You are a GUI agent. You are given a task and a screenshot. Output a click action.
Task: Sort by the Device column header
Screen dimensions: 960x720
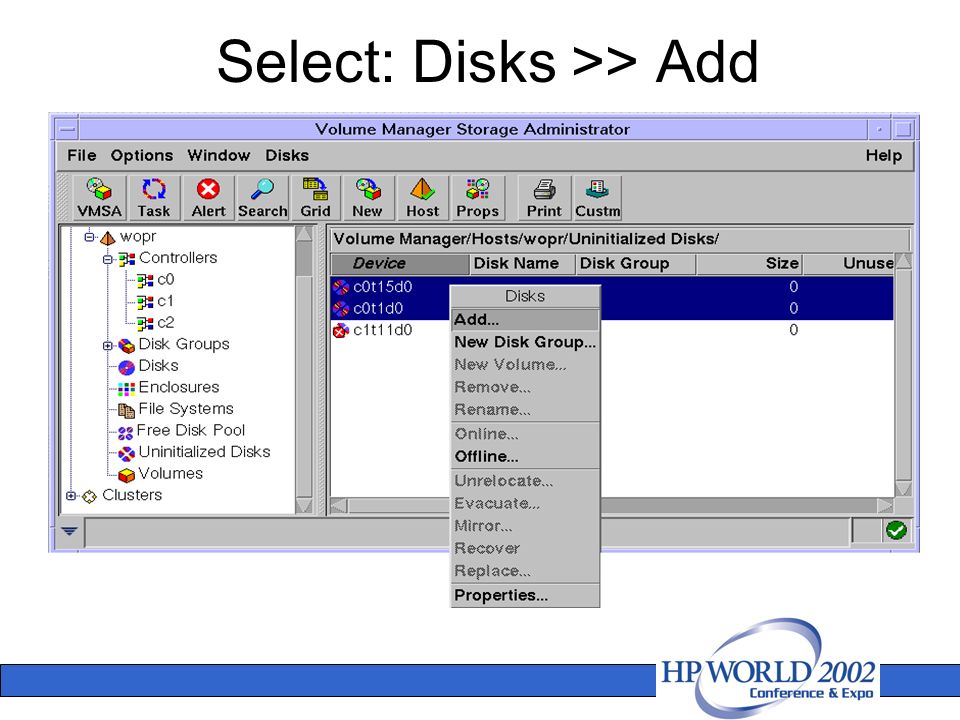click(400, 263)
